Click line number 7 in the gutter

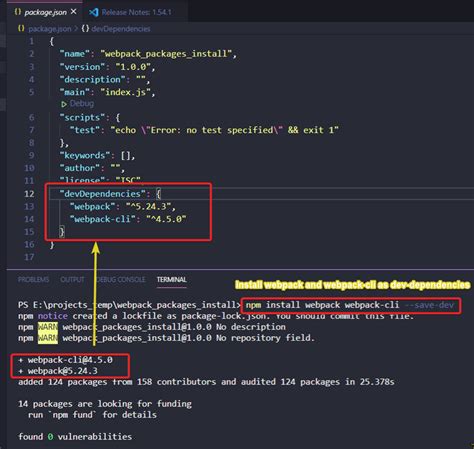(x=31, y=130)
